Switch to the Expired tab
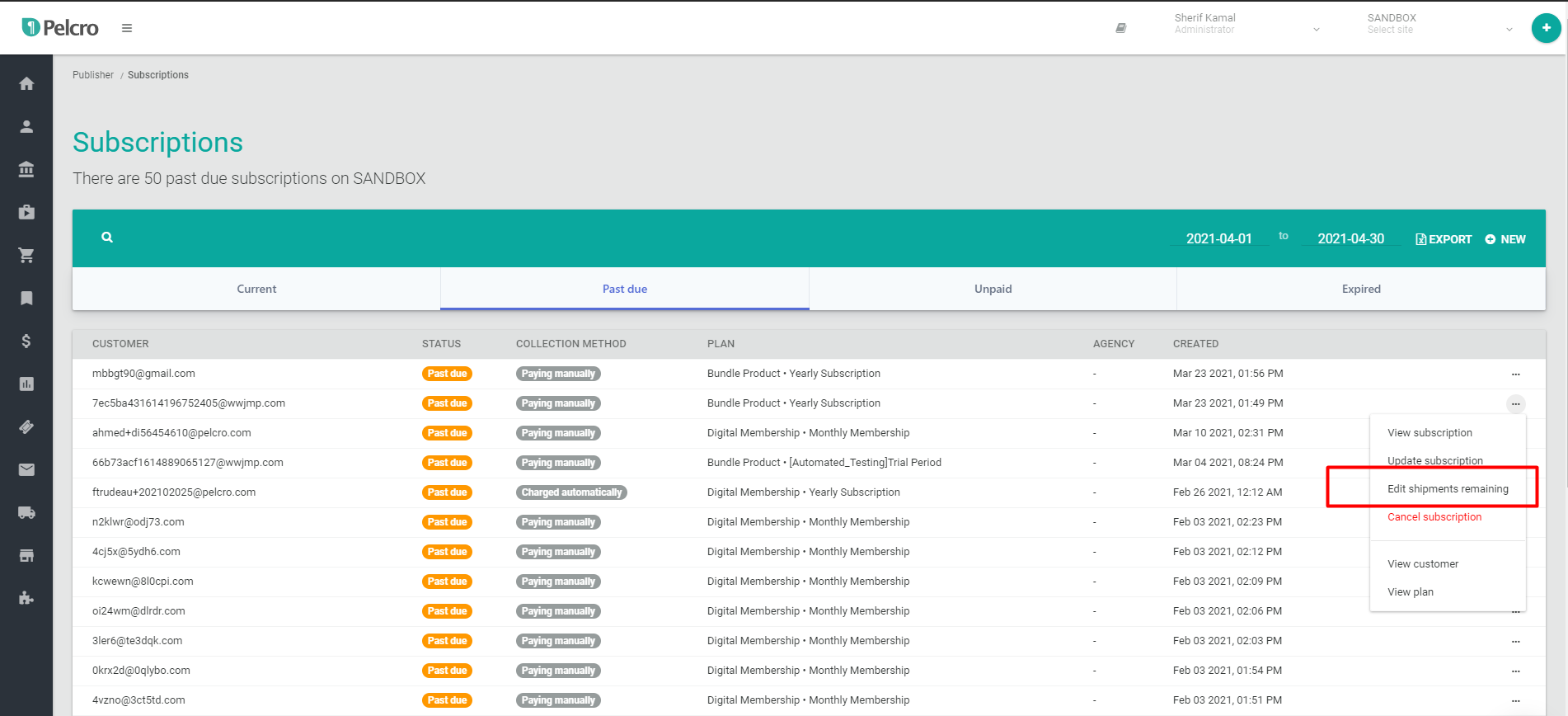The image size is (1568, 716). pos(1361,289)
